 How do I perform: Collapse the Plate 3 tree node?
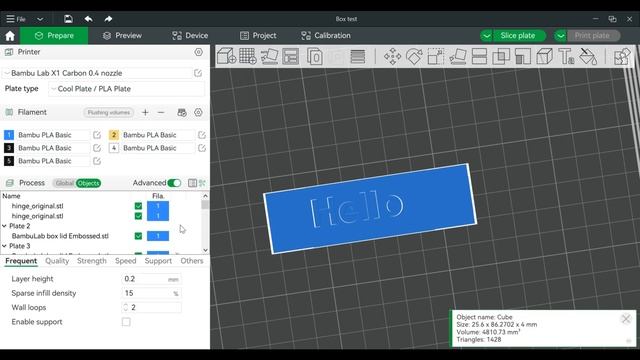pos(4,246)
